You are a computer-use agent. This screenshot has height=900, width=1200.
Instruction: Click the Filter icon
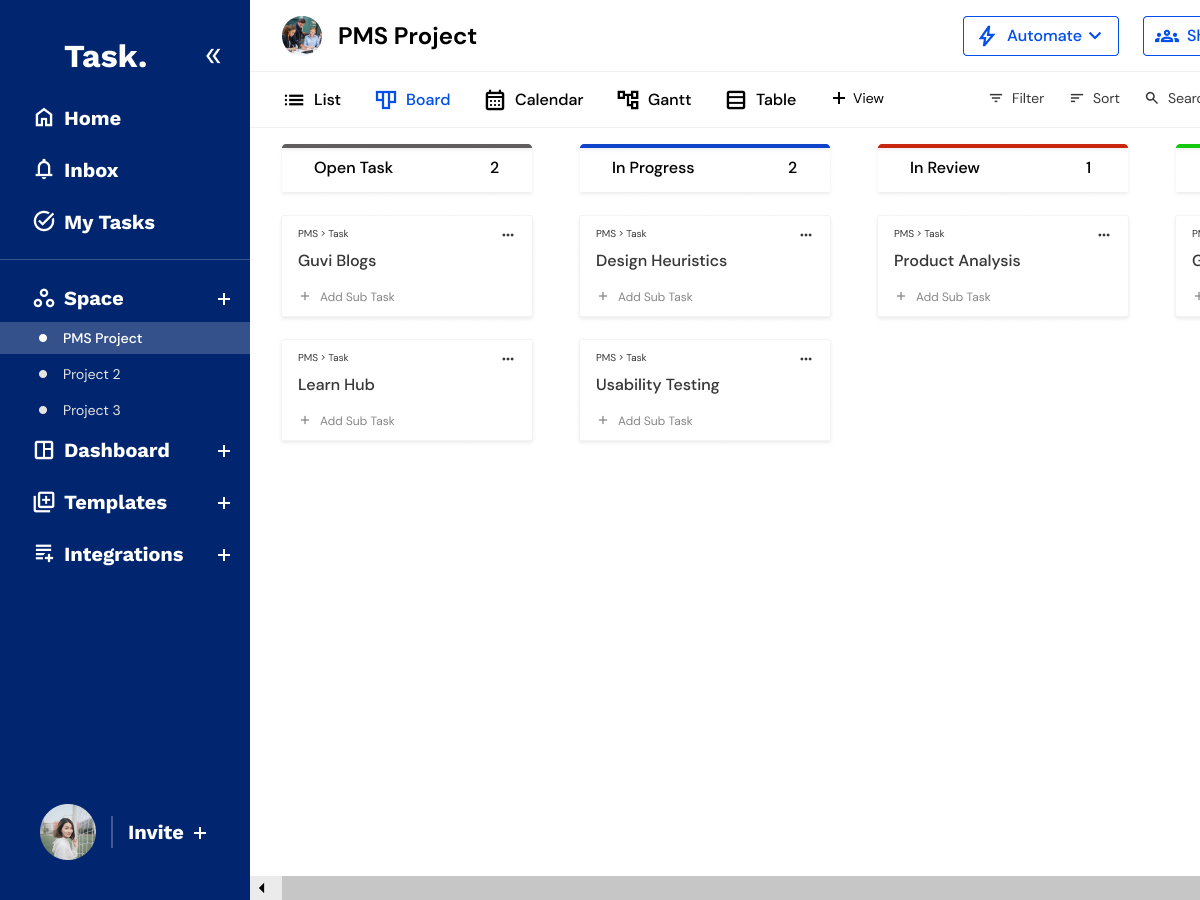pos(995,98)
